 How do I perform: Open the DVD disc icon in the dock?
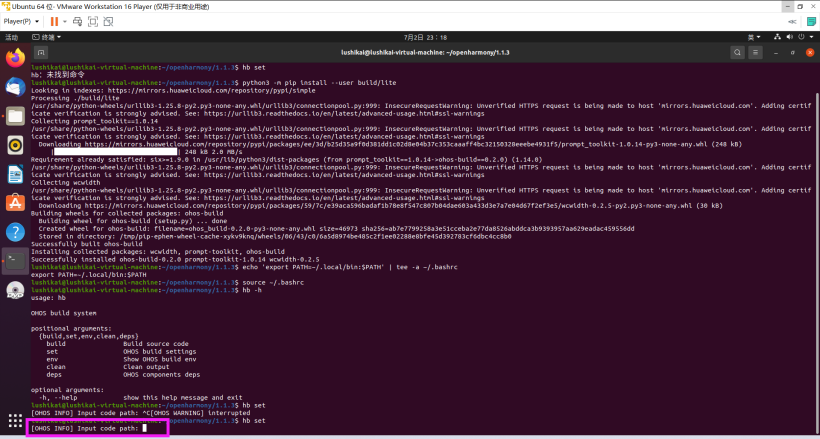(x=15, y=290)
